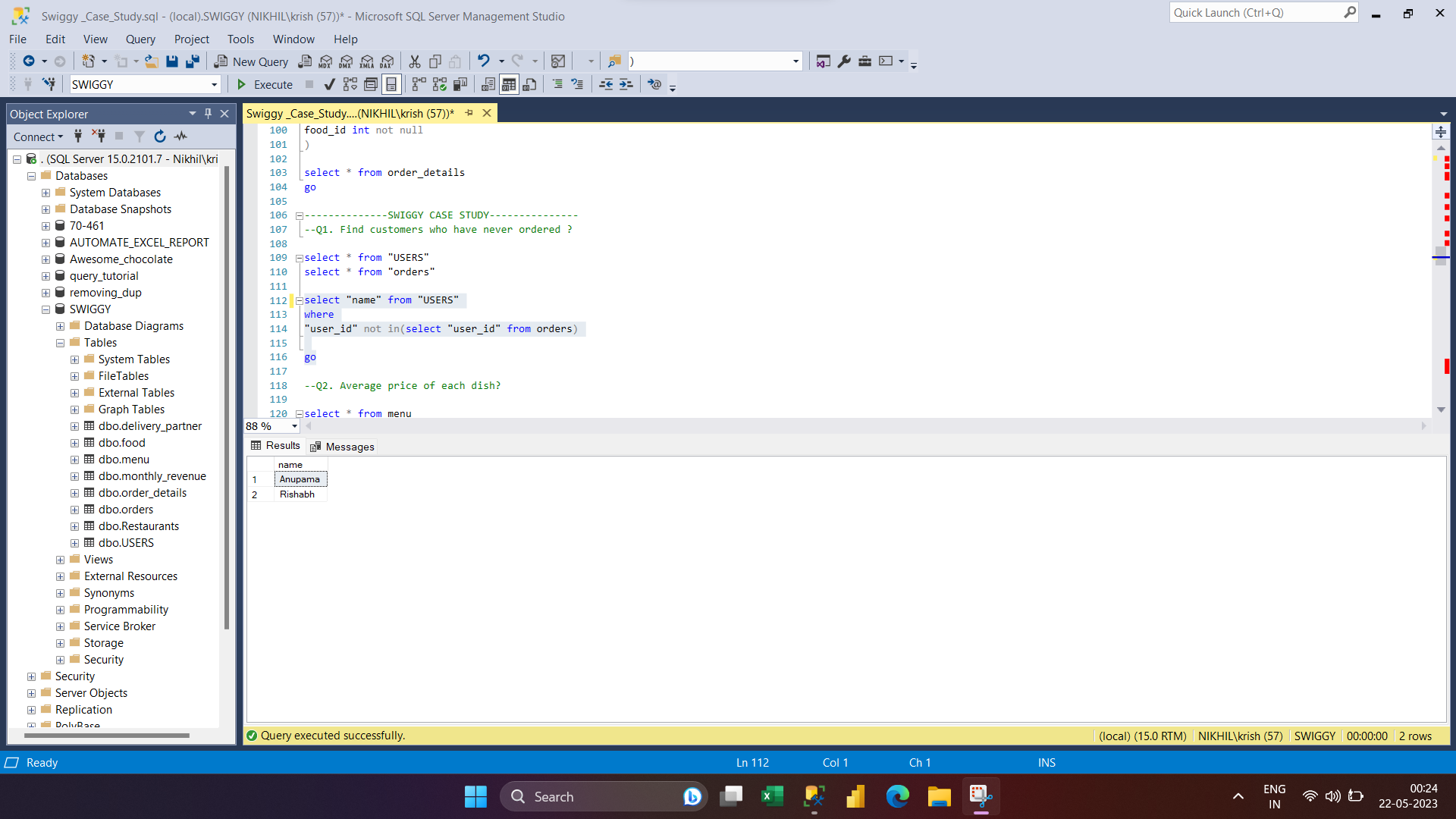The image size is (1456, 819).
Task: Uncomment the selected lines
Action: [x=577, y=84]
